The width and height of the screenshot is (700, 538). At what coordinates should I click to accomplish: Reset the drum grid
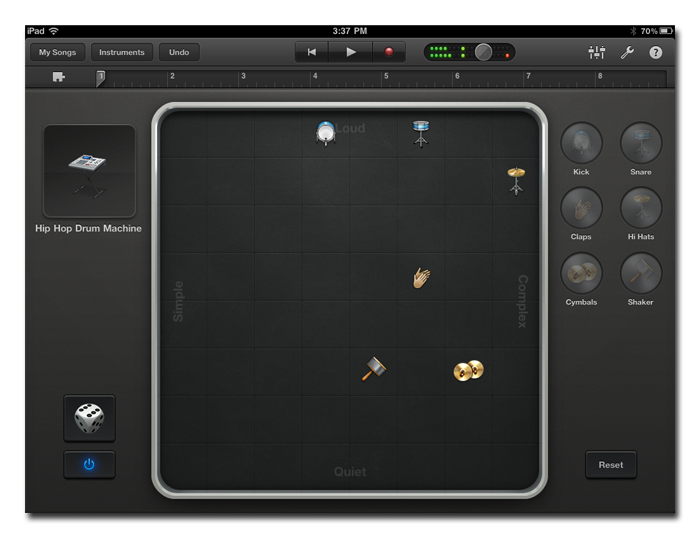point(611,465)
